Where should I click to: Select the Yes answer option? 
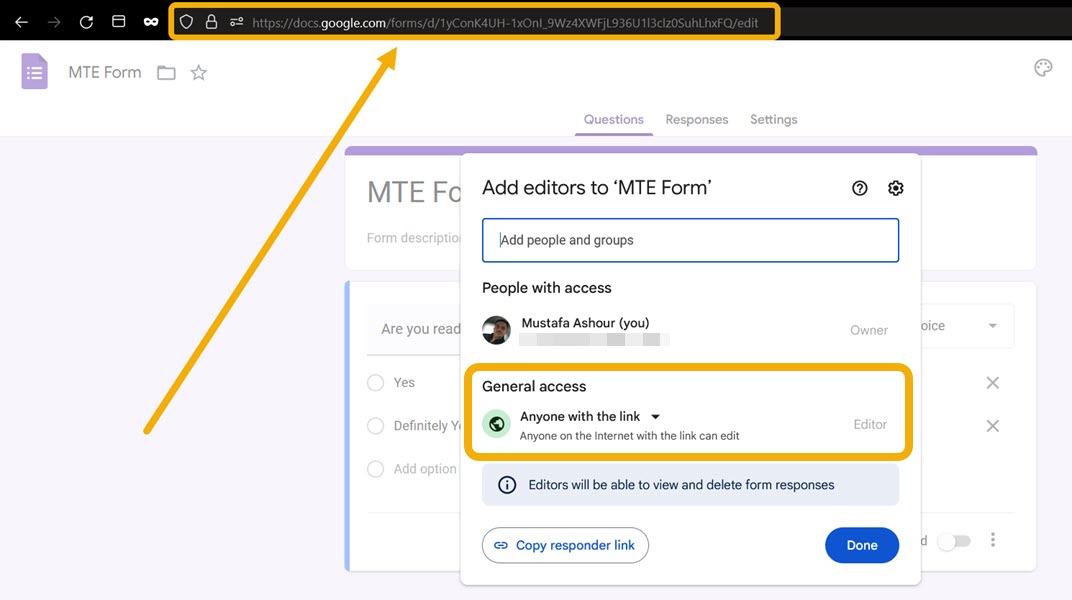point(375,382)
